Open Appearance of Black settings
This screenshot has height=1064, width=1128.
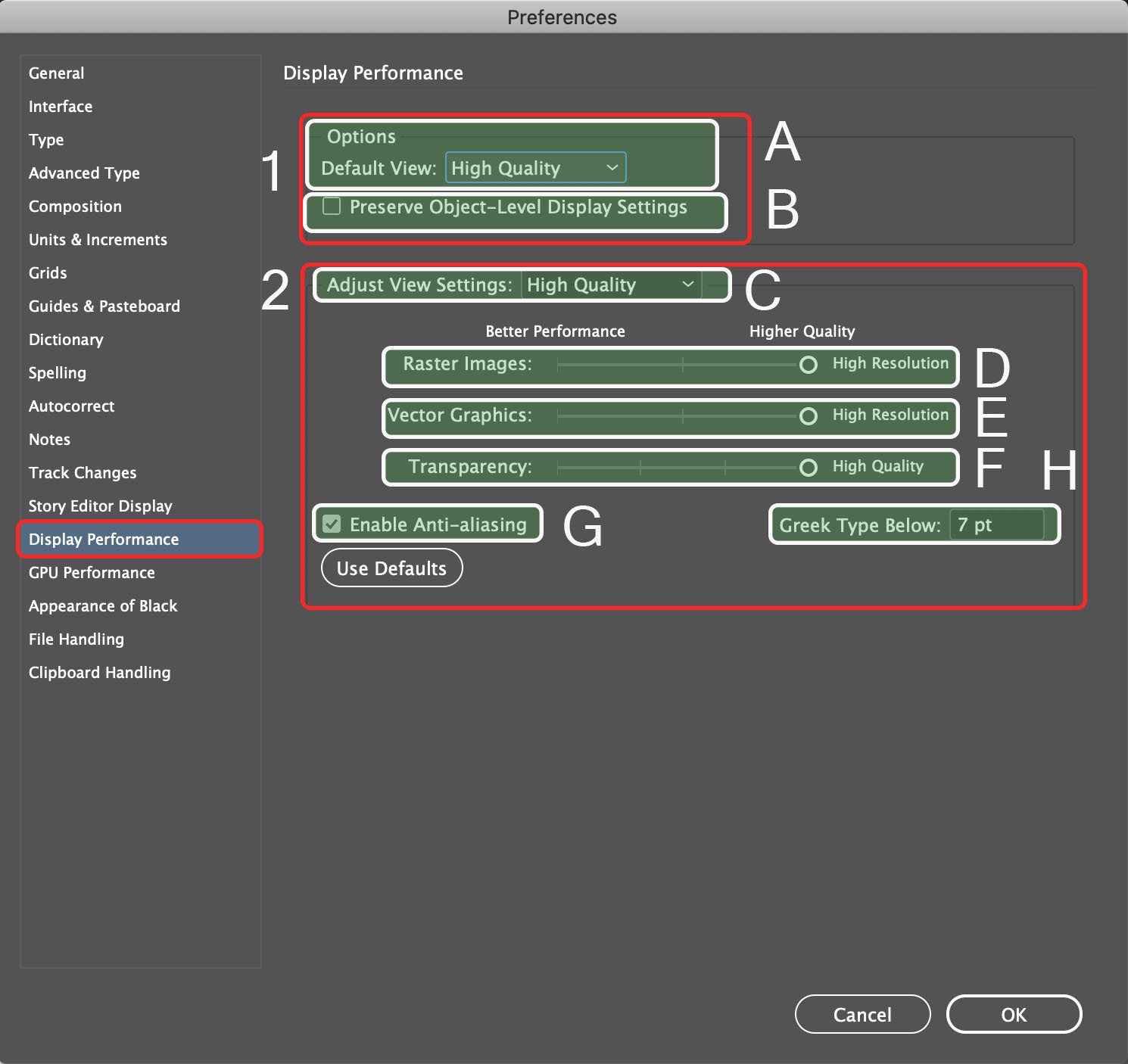pyautogui.click(x=103, y=606)
